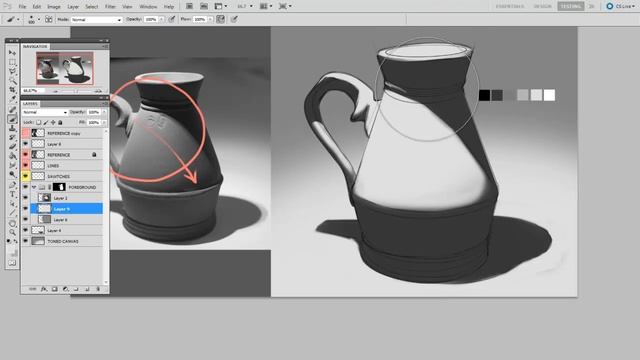Select the Clone Stamp tool

12,128
